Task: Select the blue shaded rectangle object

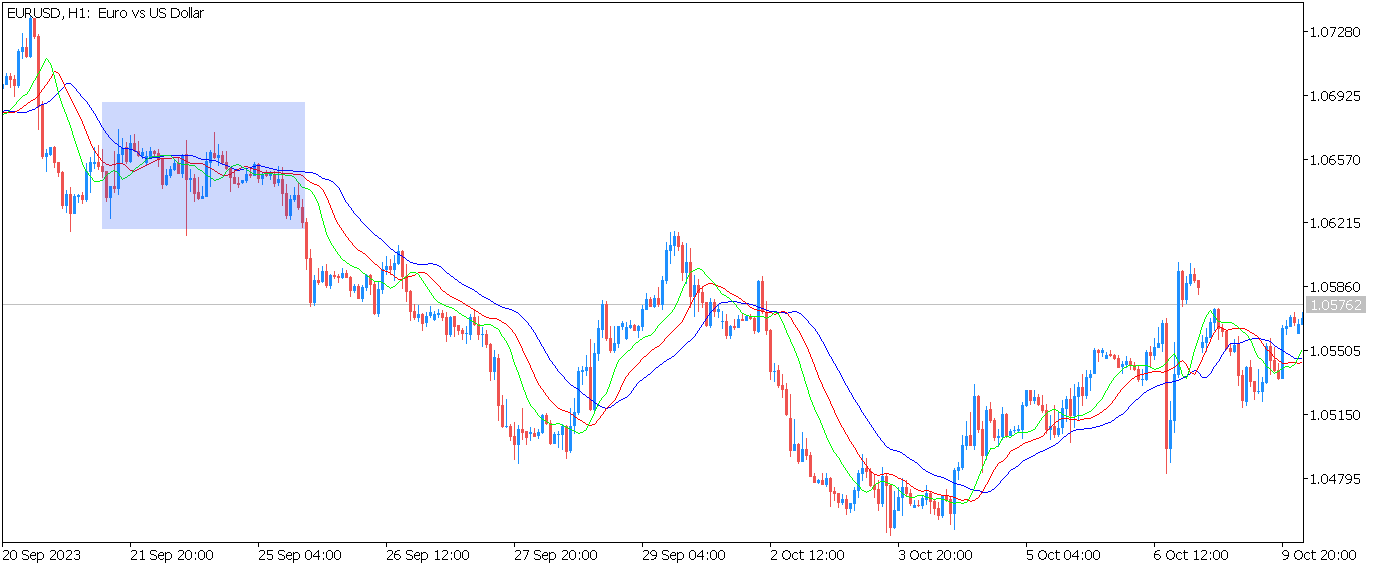Action: [203, 165]
